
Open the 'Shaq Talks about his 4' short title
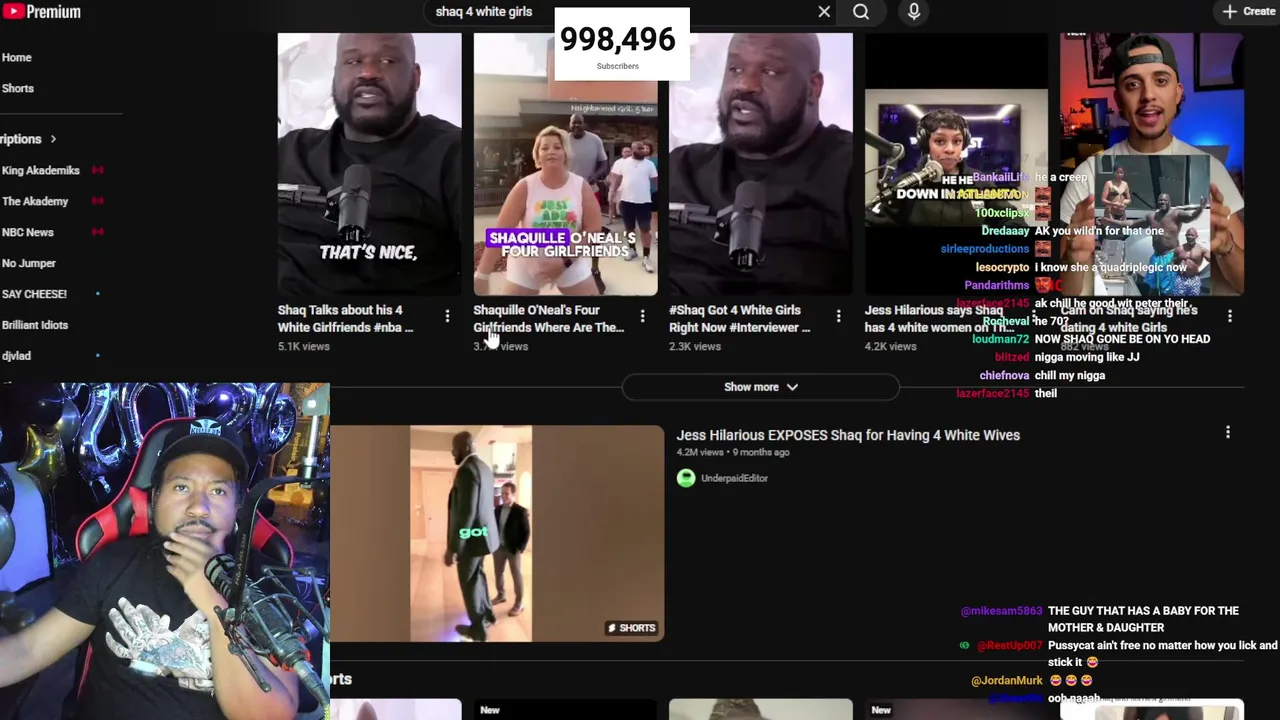click(345, 319)
